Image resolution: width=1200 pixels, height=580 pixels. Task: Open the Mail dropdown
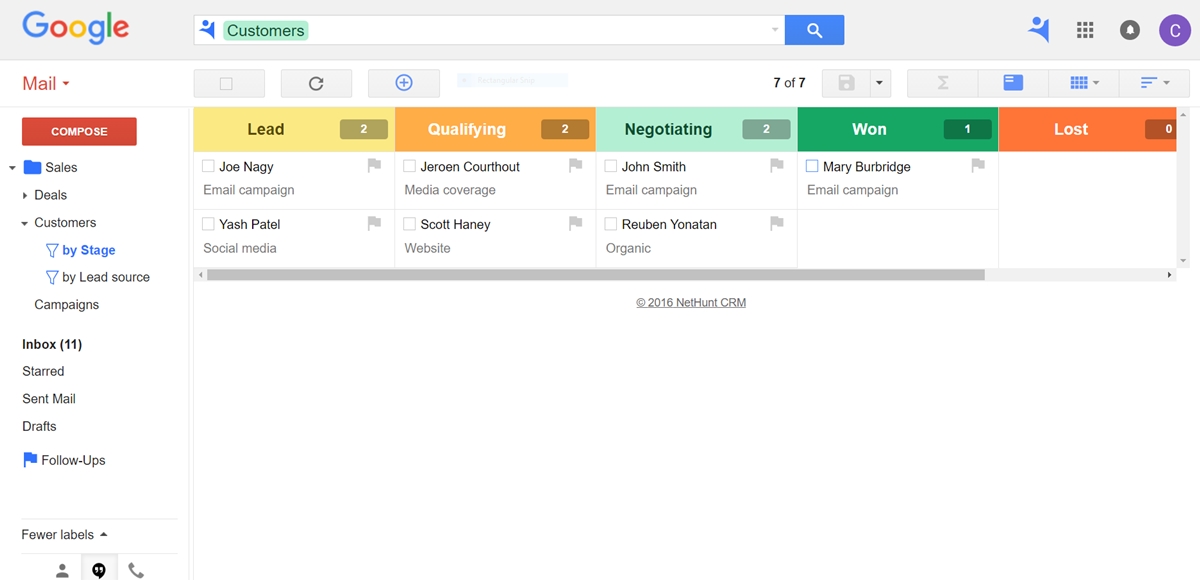pos(46,84)
